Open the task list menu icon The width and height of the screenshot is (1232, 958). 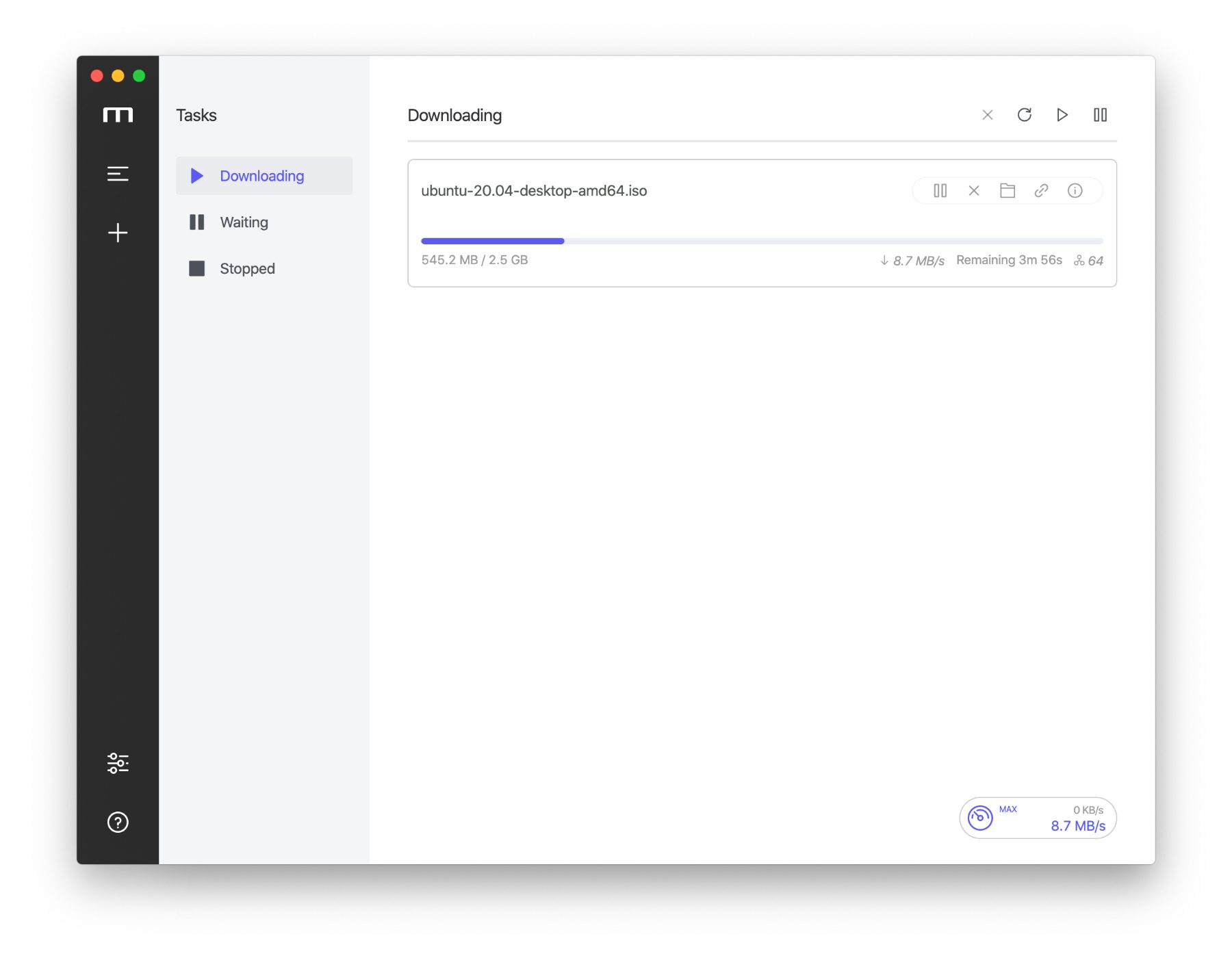[x=118, y=174]
